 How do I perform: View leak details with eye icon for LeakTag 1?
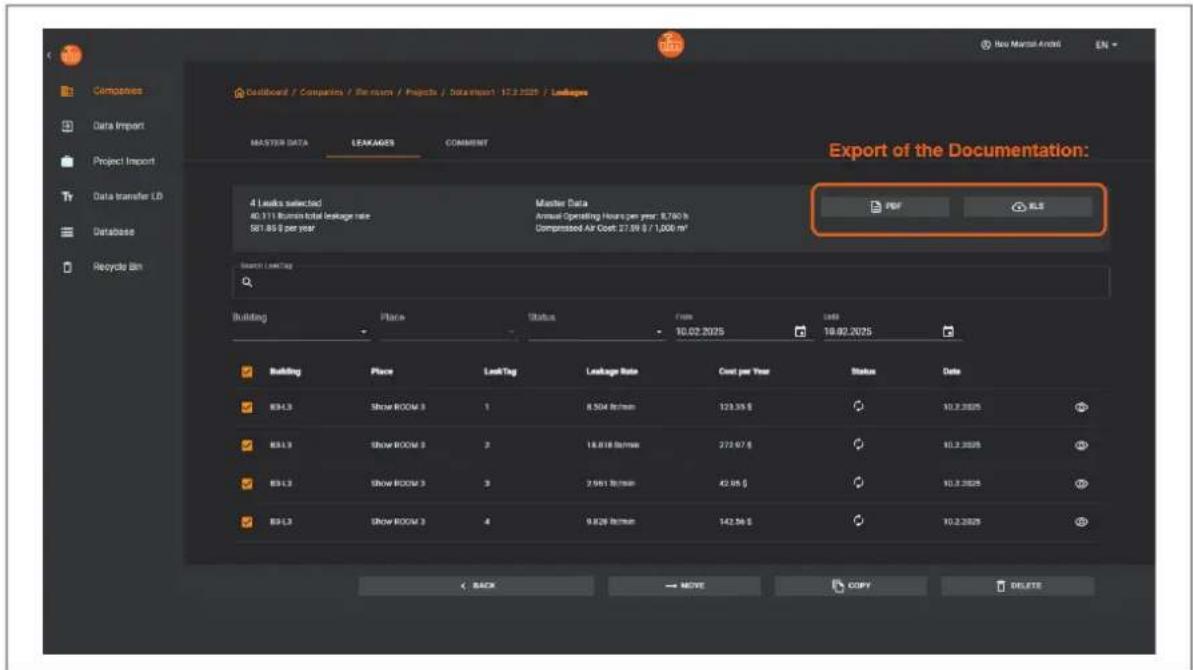(1081, 408)
